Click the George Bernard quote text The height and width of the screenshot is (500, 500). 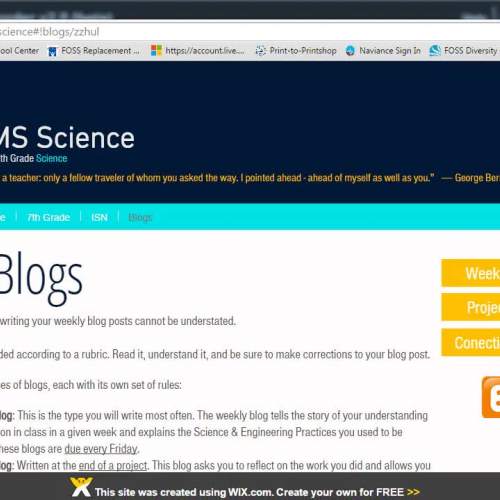coord(250,178)
